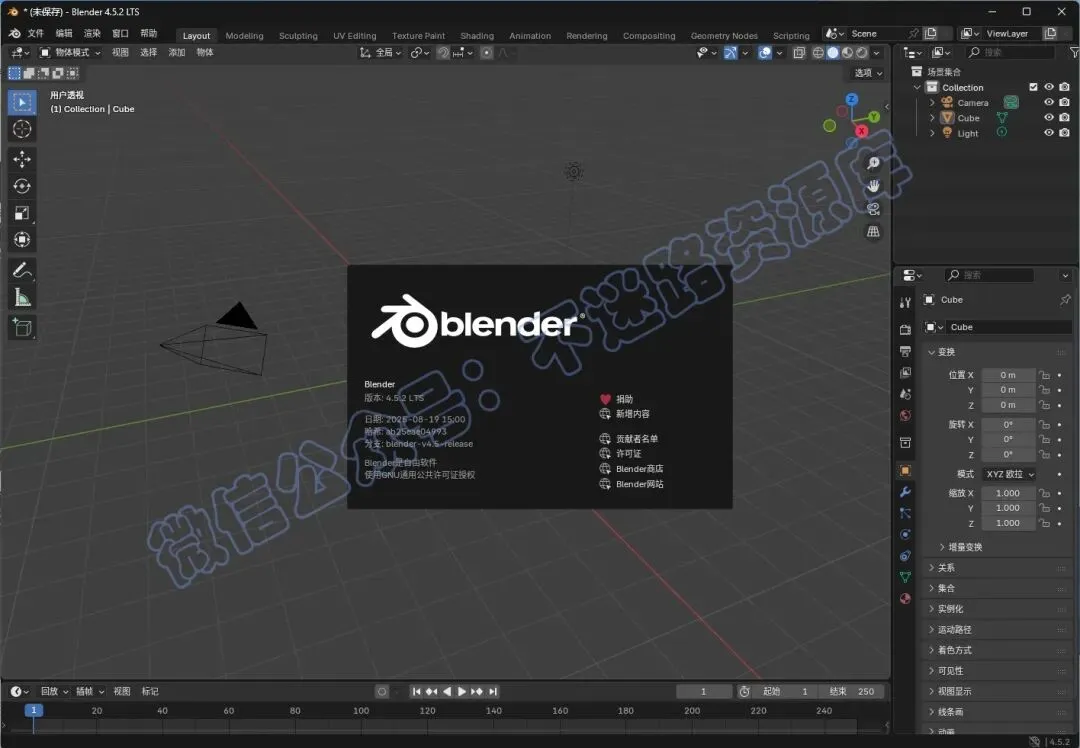This screenshot has height=748, width=1080.
Task: Click the viewport zoom magnifier icon
Action: 873,163
